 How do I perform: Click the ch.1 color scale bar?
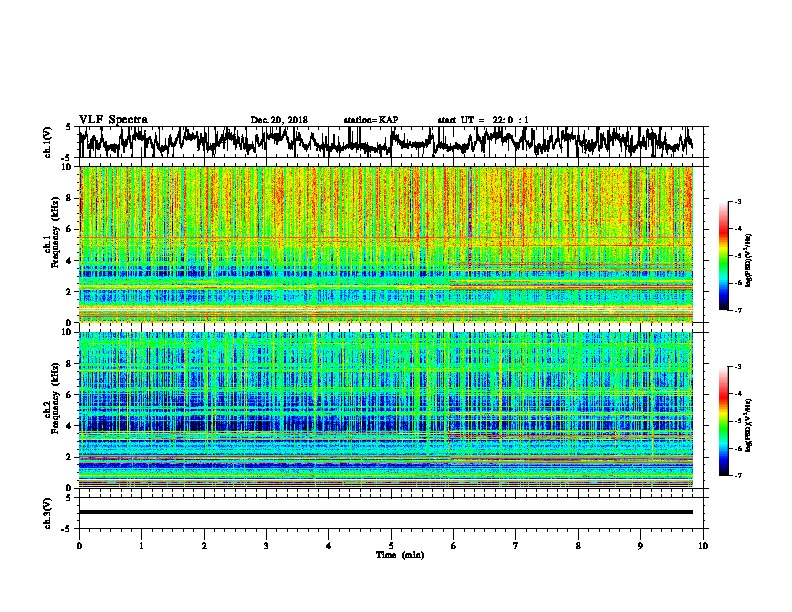(x=723, y=256)
